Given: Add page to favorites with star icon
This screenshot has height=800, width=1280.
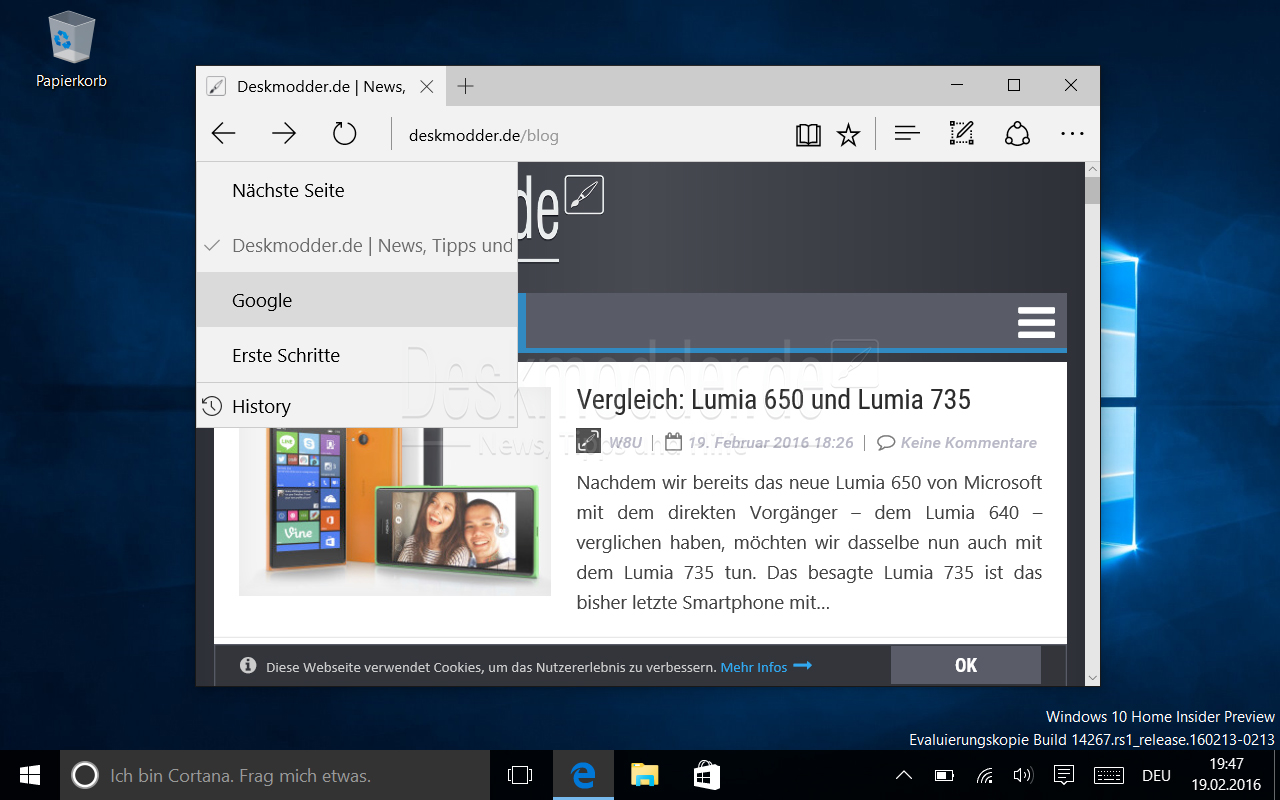Looking at the screenshot, I should [848, 135].
